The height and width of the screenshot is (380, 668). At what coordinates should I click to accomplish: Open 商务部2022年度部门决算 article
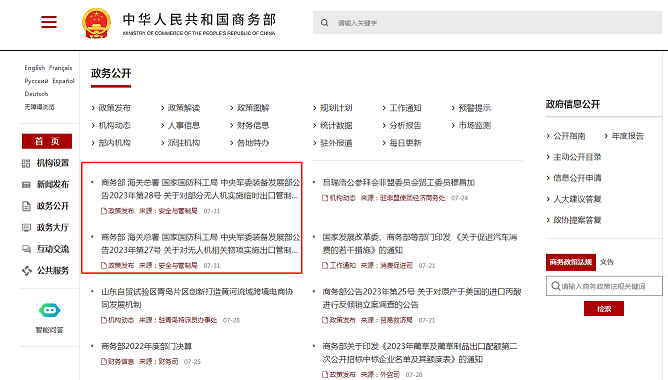point(147,346)
